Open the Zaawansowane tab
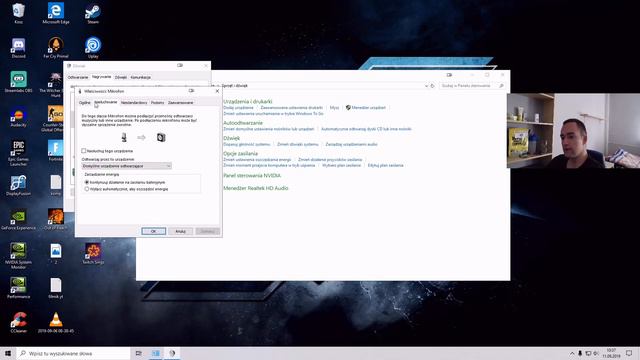The image size is (640, 360). (x=180, y=103)
